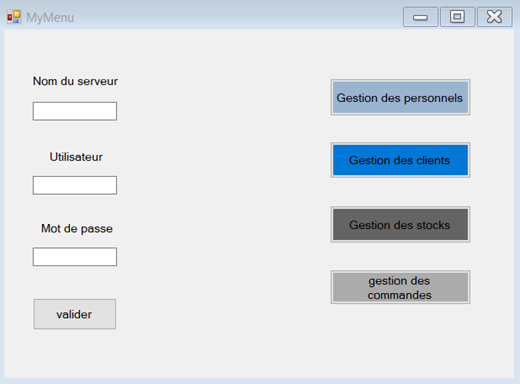
Task: Select the Mot de passe field
Action: 75,257
